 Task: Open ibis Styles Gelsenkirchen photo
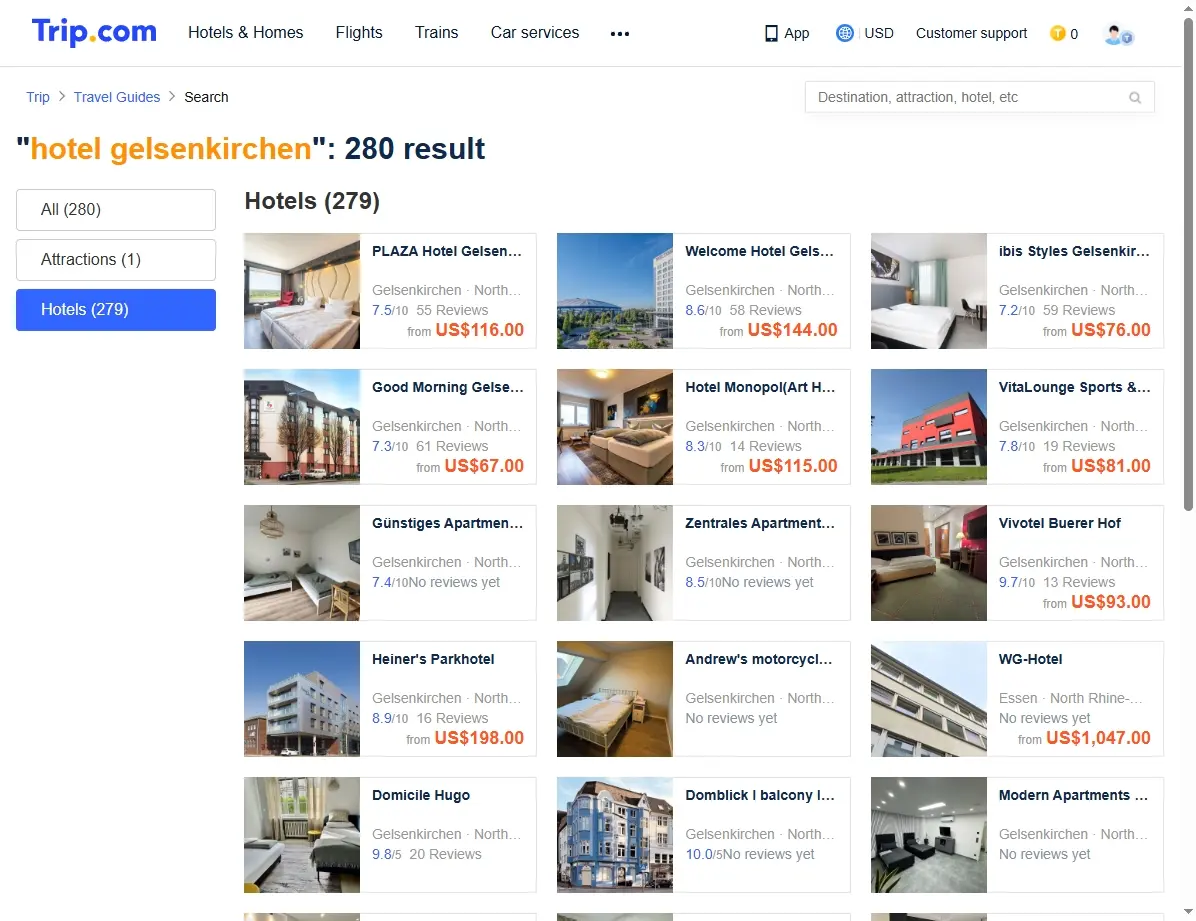(x=929, y=291)
